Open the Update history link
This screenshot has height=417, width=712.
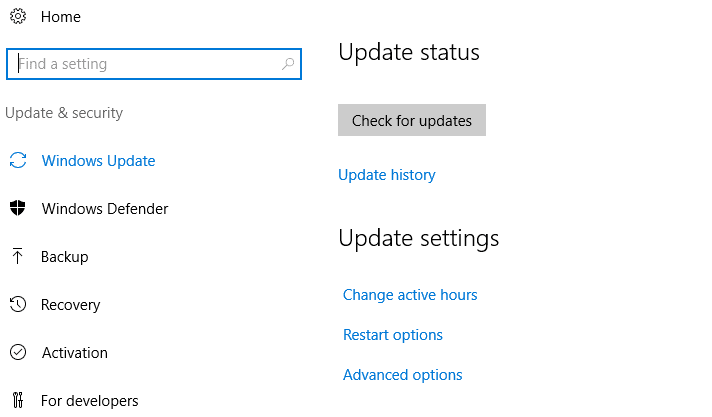pos(387,175)
